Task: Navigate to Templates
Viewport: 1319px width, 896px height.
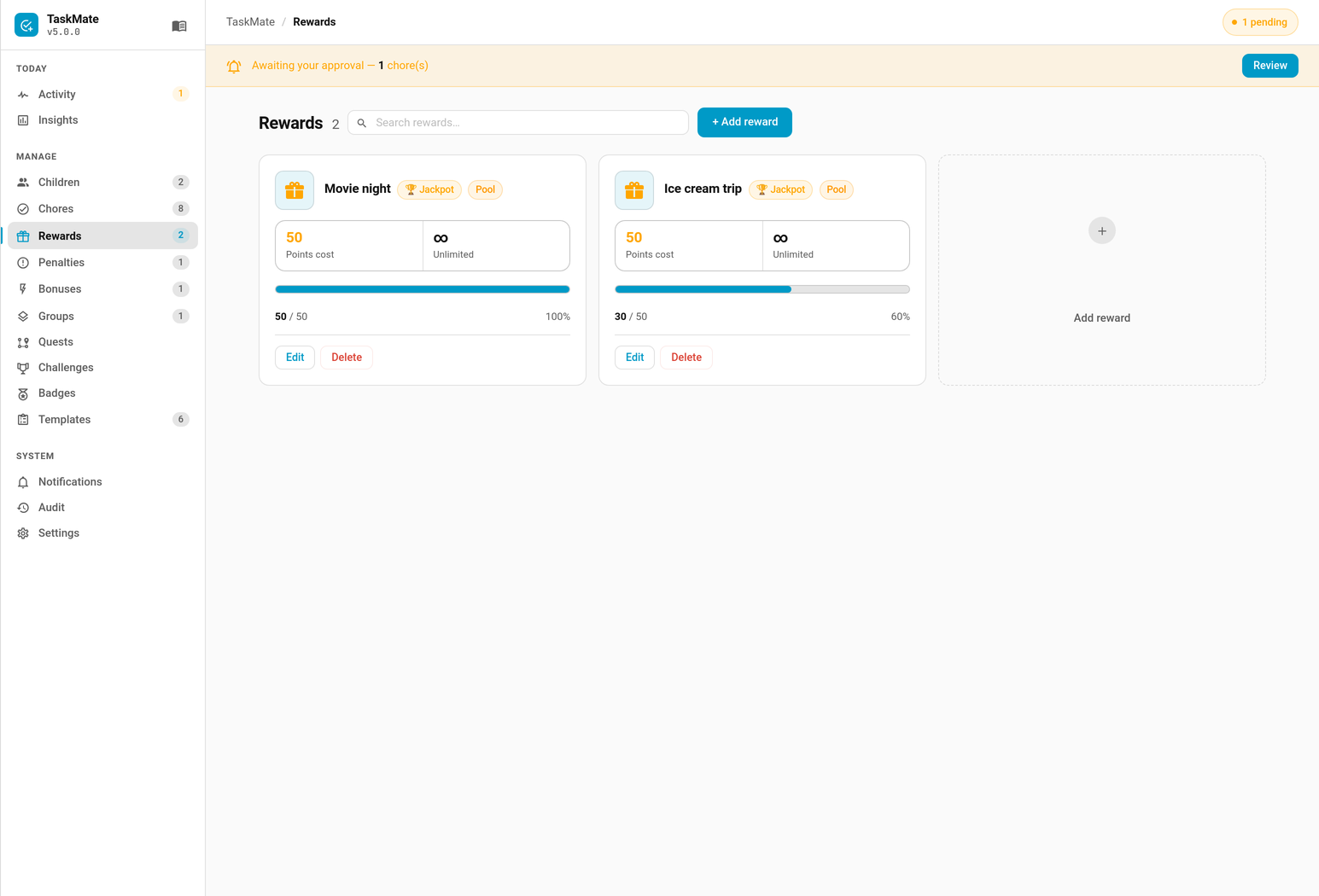Action: click(102, 420)
